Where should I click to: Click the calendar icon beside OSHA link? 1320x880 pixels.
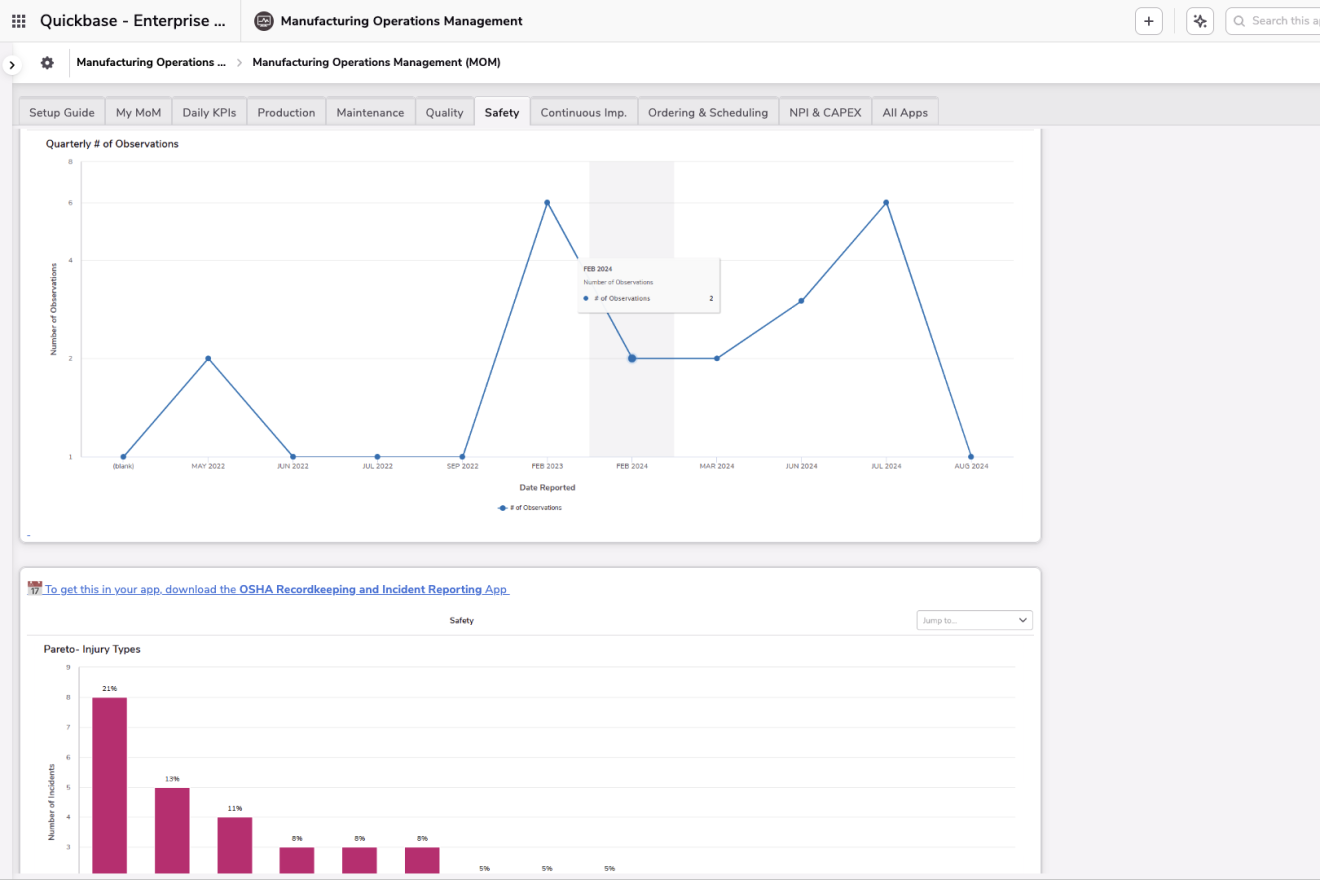tap(34, 589)
